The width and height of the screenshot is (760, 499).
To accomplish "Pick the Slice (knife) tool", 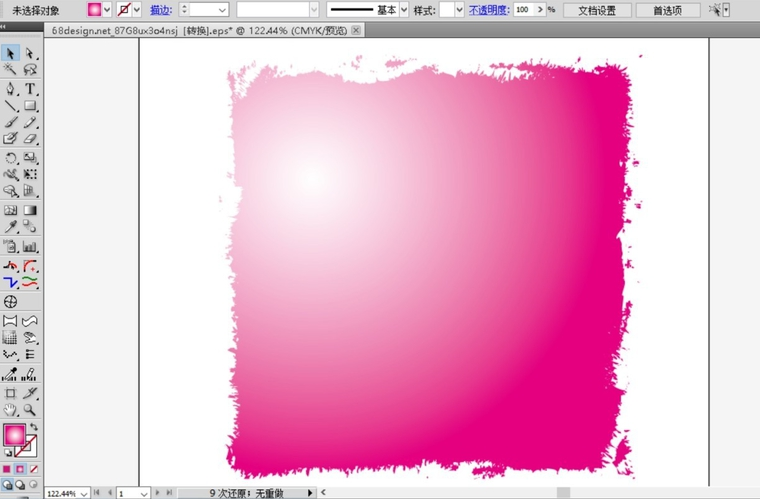I will (x=30, y=393).
